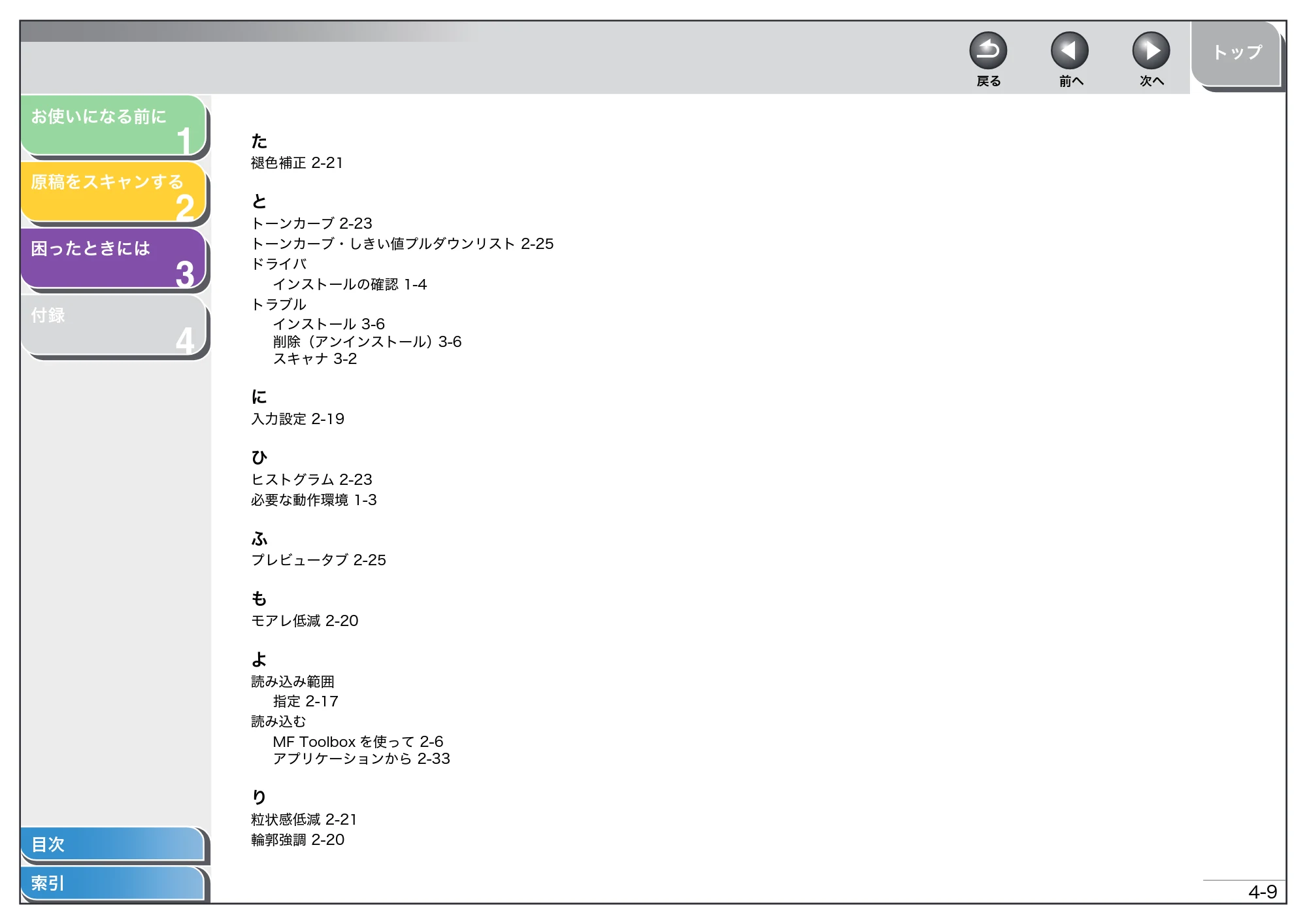This screenshot has width=1307, height=924.
Task: Open 削除（アンインストール）3-6 entry
Action: pyautogui.click(x=367, y=342)
